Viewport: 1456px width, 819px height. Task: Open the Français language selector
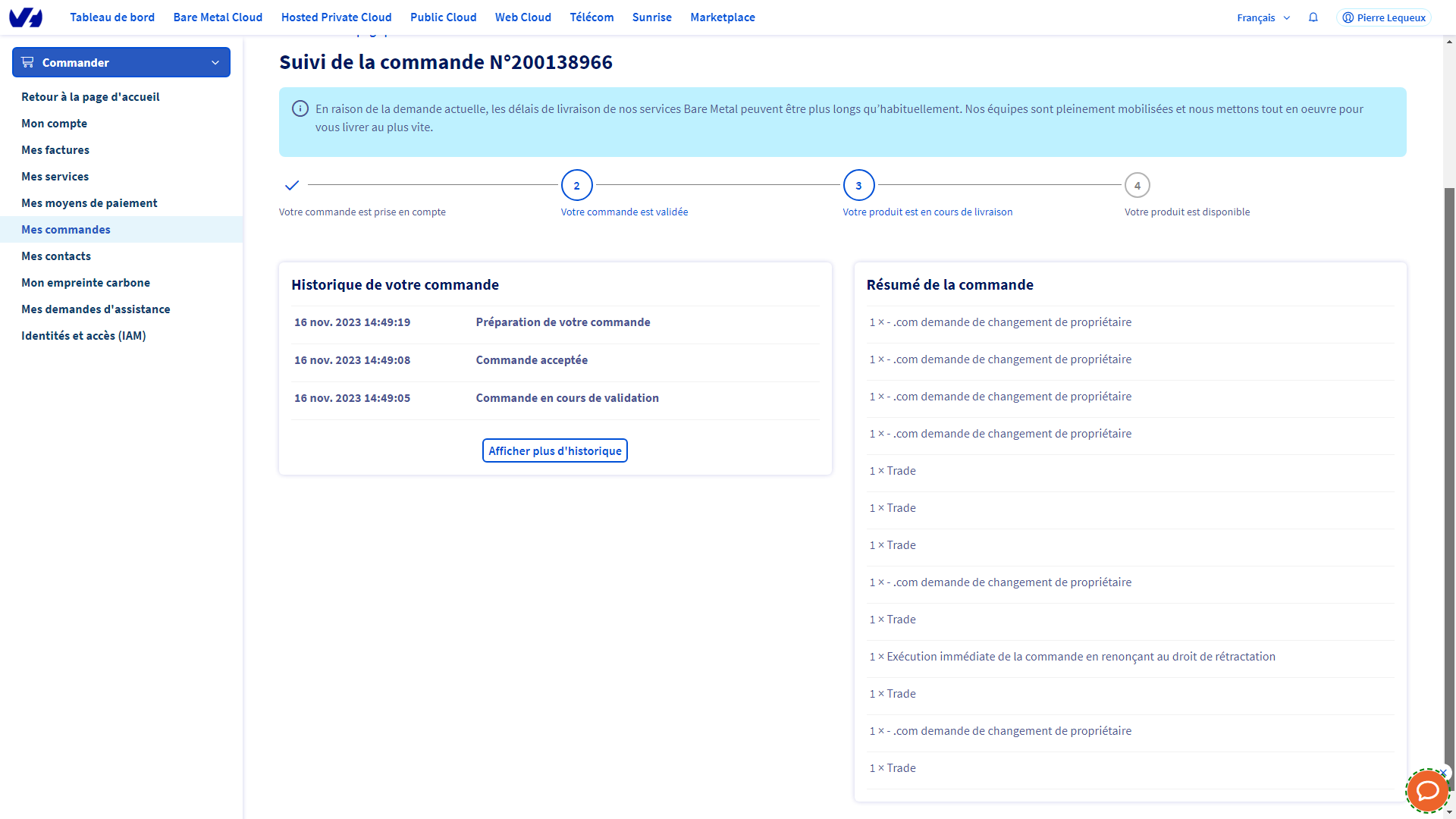[1263, 17]
